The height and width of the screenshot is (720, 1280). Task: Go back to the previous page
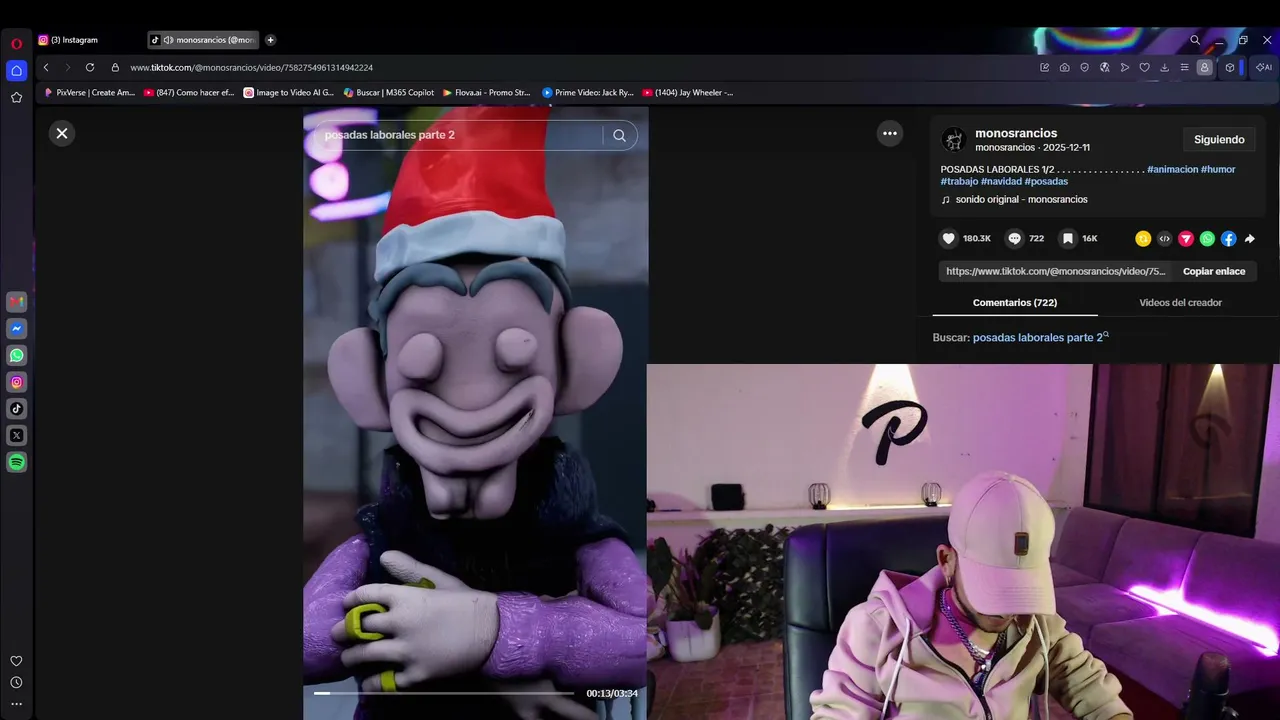(46, 67)
